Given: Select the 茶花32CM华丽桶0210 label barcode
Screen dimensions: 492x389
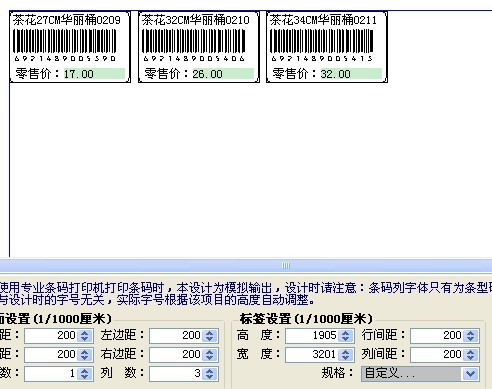Looking at the screenshot, I should tap(194, 41).
